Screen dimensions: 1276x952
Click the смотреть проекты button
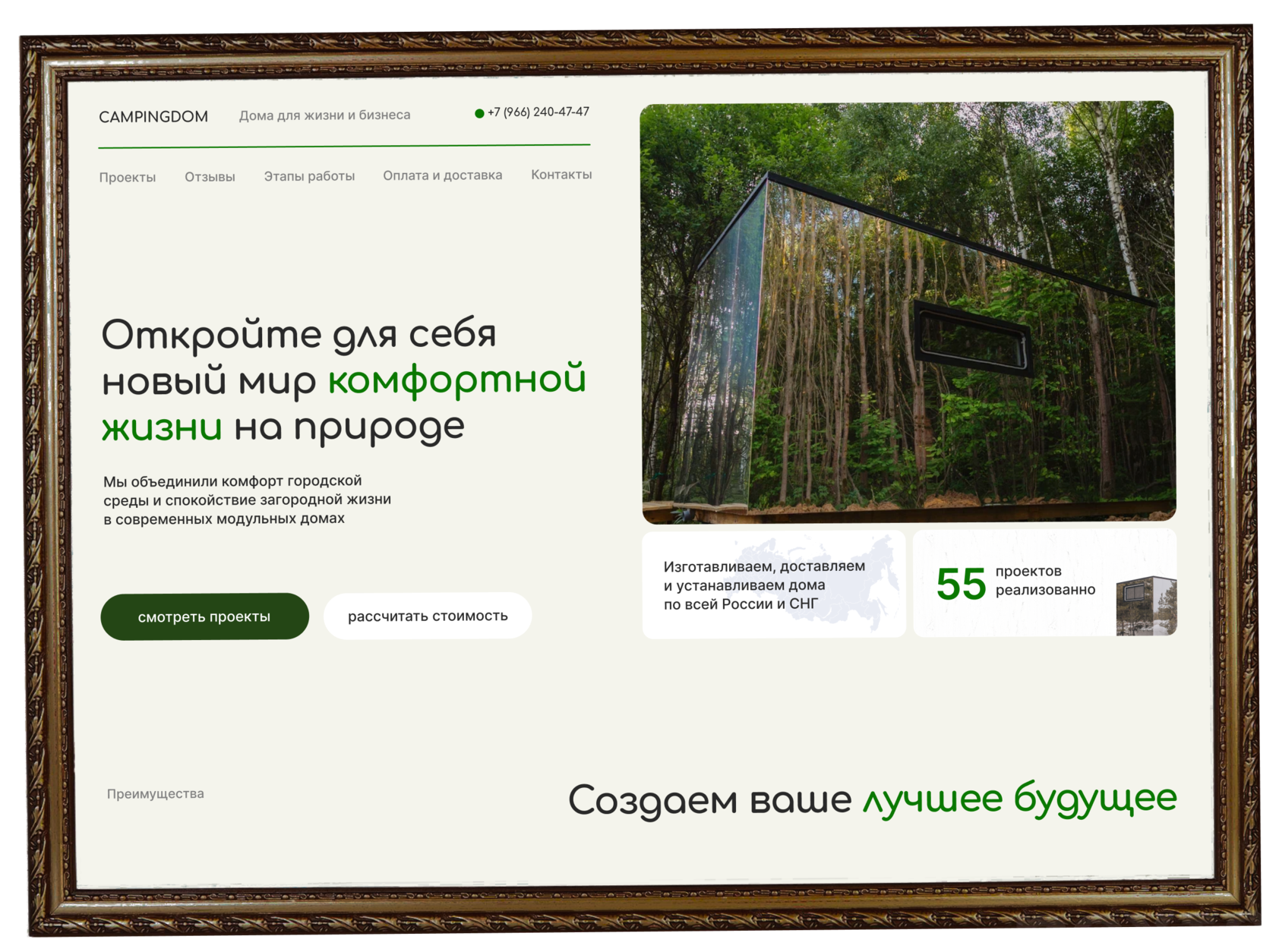point(204,616)
